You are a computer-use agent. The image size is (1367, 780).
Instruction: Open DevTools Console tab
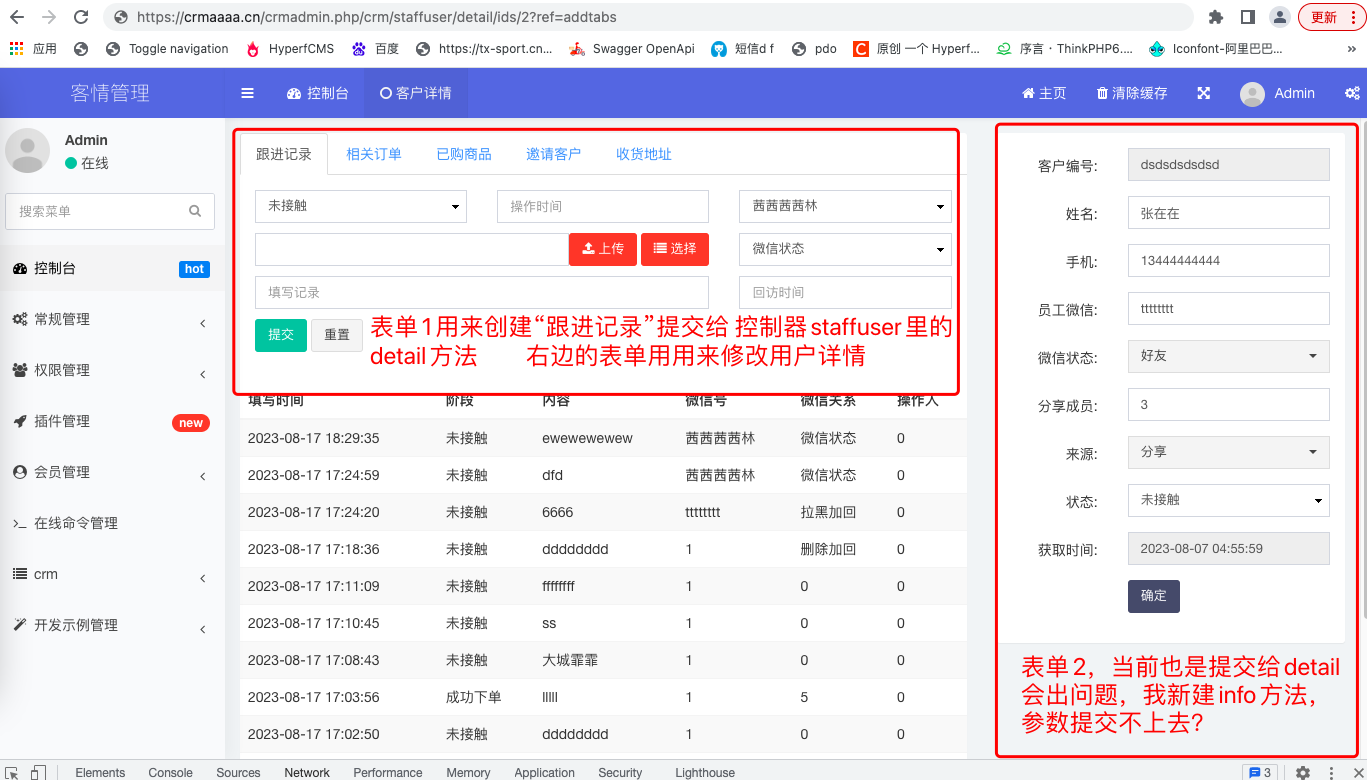point(170,772)
